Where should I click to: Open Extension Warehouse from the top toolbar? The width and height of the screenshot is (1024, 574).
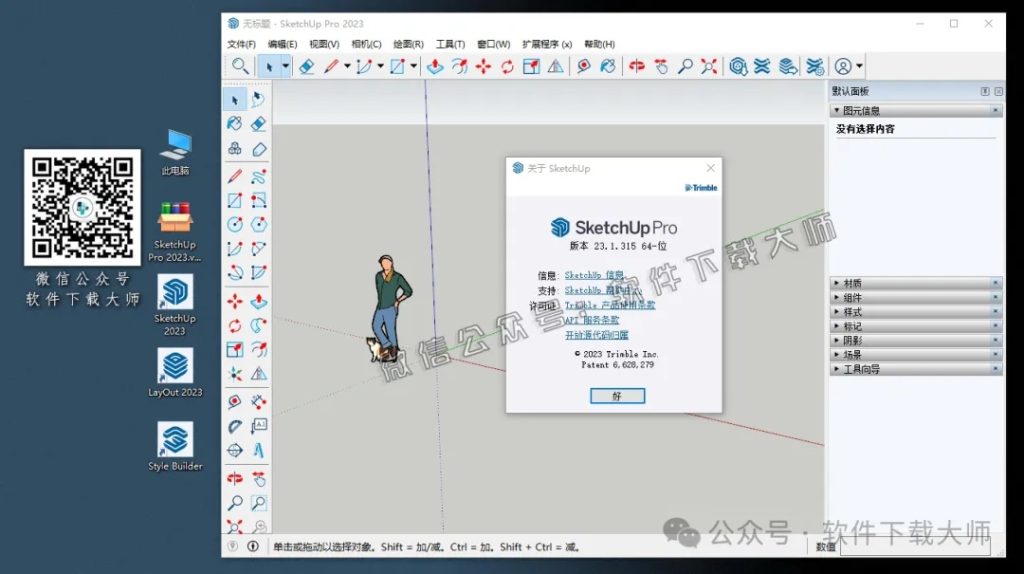[x=762, y=66]
